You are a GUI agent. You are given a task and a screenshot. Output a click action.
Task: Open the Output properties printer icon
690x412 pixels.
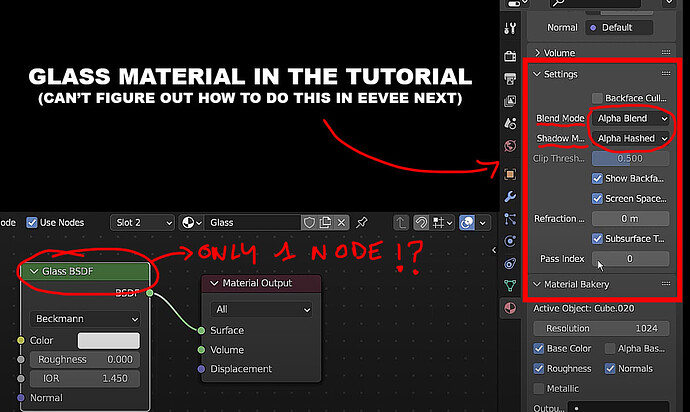click(x=510, y=79)
